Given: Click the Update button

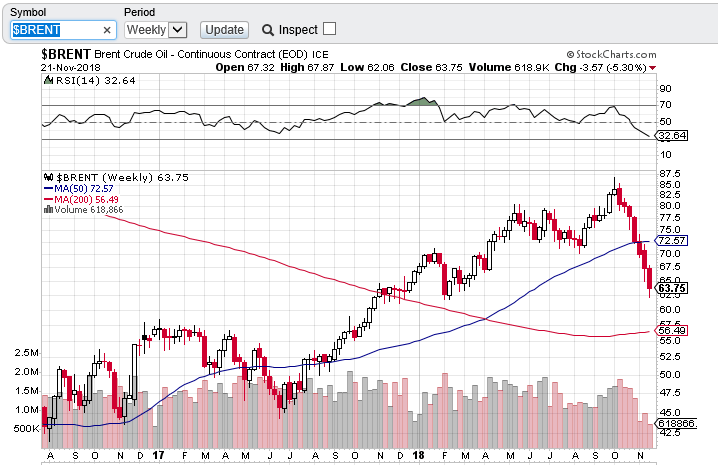Looking at the screenshot, I should 224,30.
